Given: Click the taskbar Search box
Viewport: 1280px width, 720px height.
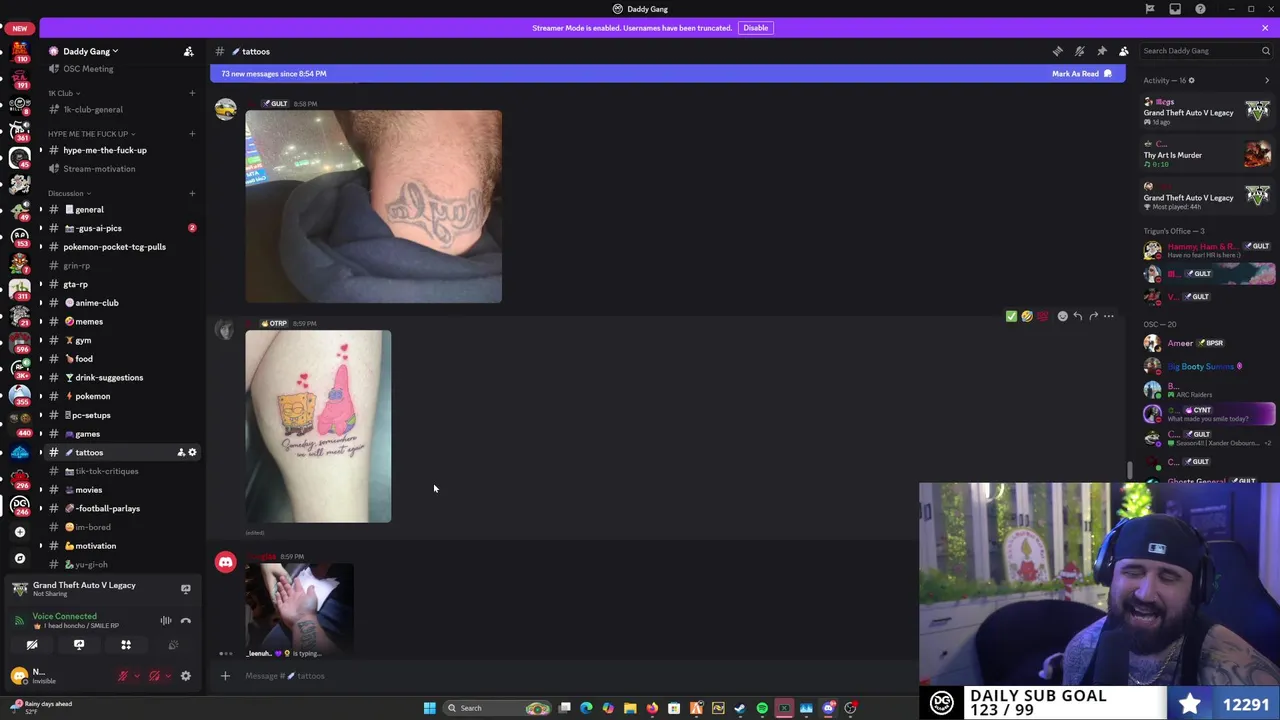Looking at the screenshot, I should [x=497, y=708].
